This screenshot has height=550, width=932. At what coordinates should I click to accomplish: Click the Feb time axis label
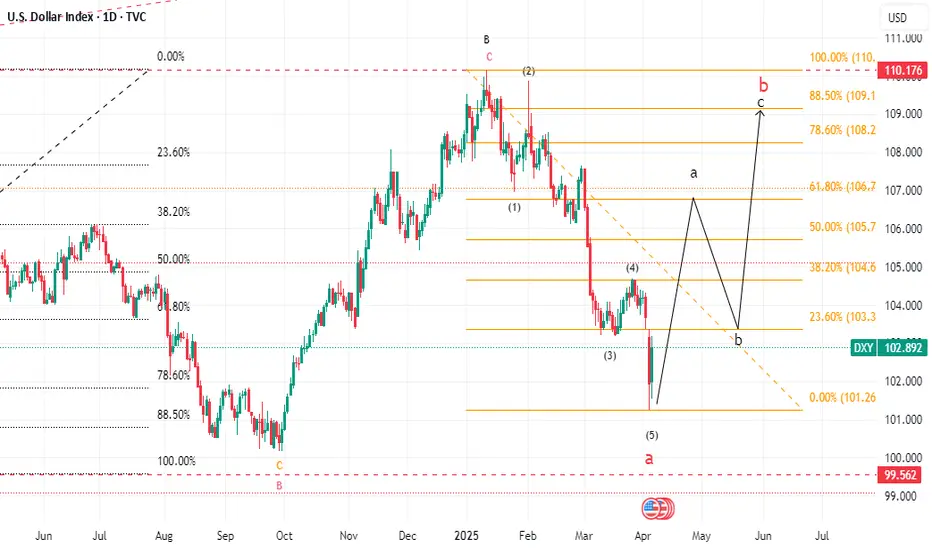click(528, 536)
